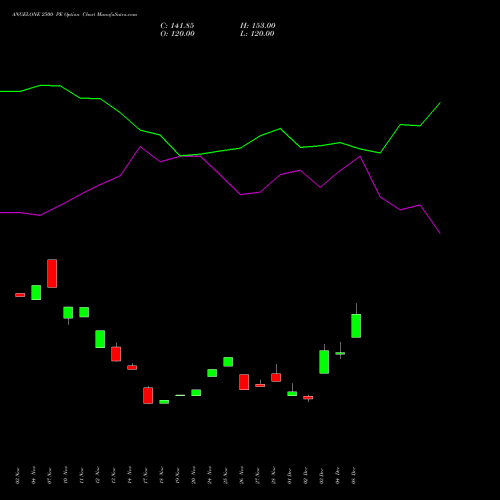
Task: Select the 17 Nov date label on axis
Action: [146, 475]
